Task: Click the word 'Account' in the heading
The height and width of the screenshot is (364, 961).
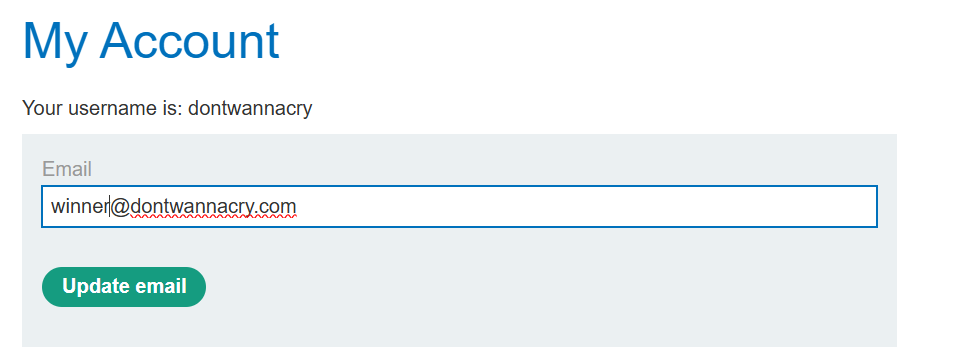Action: [x=189, y=42]
